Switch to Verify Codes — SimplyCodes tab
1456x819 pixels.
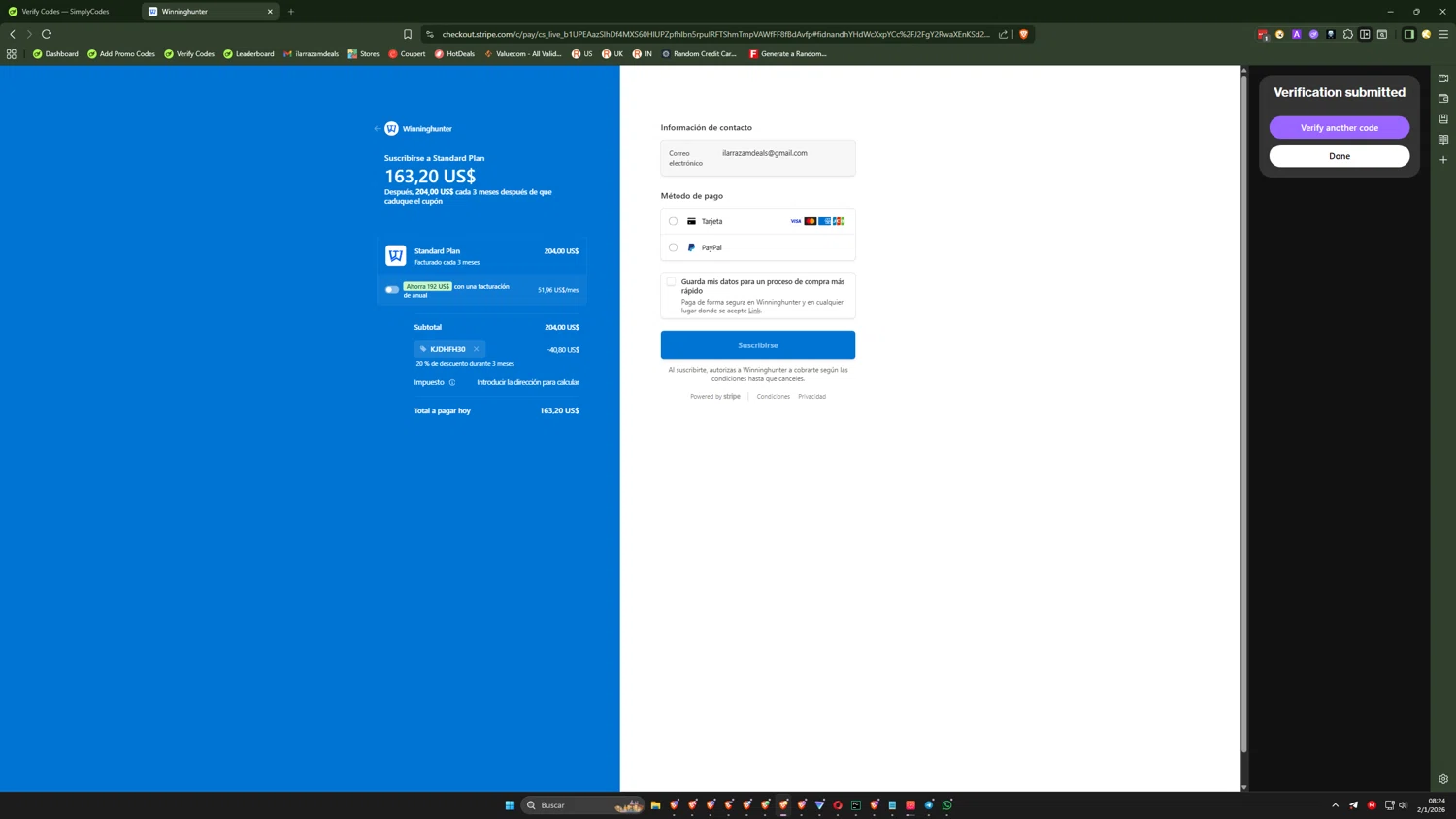pos(70,12)
